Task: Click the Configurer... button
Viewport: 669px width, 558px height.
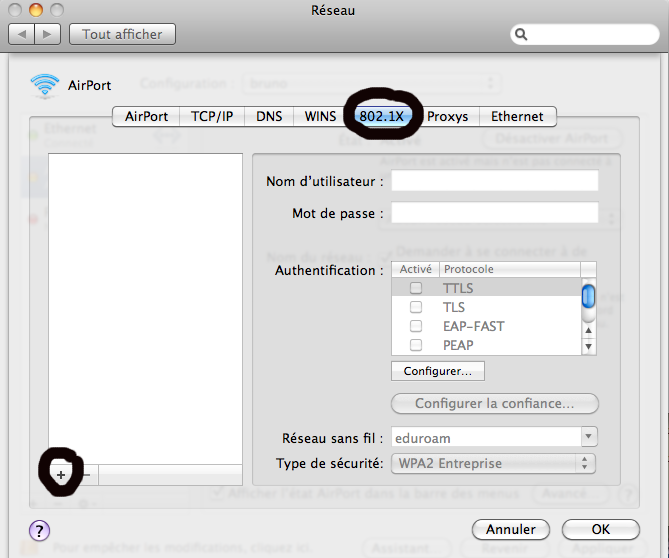Action: pos(438,371)
